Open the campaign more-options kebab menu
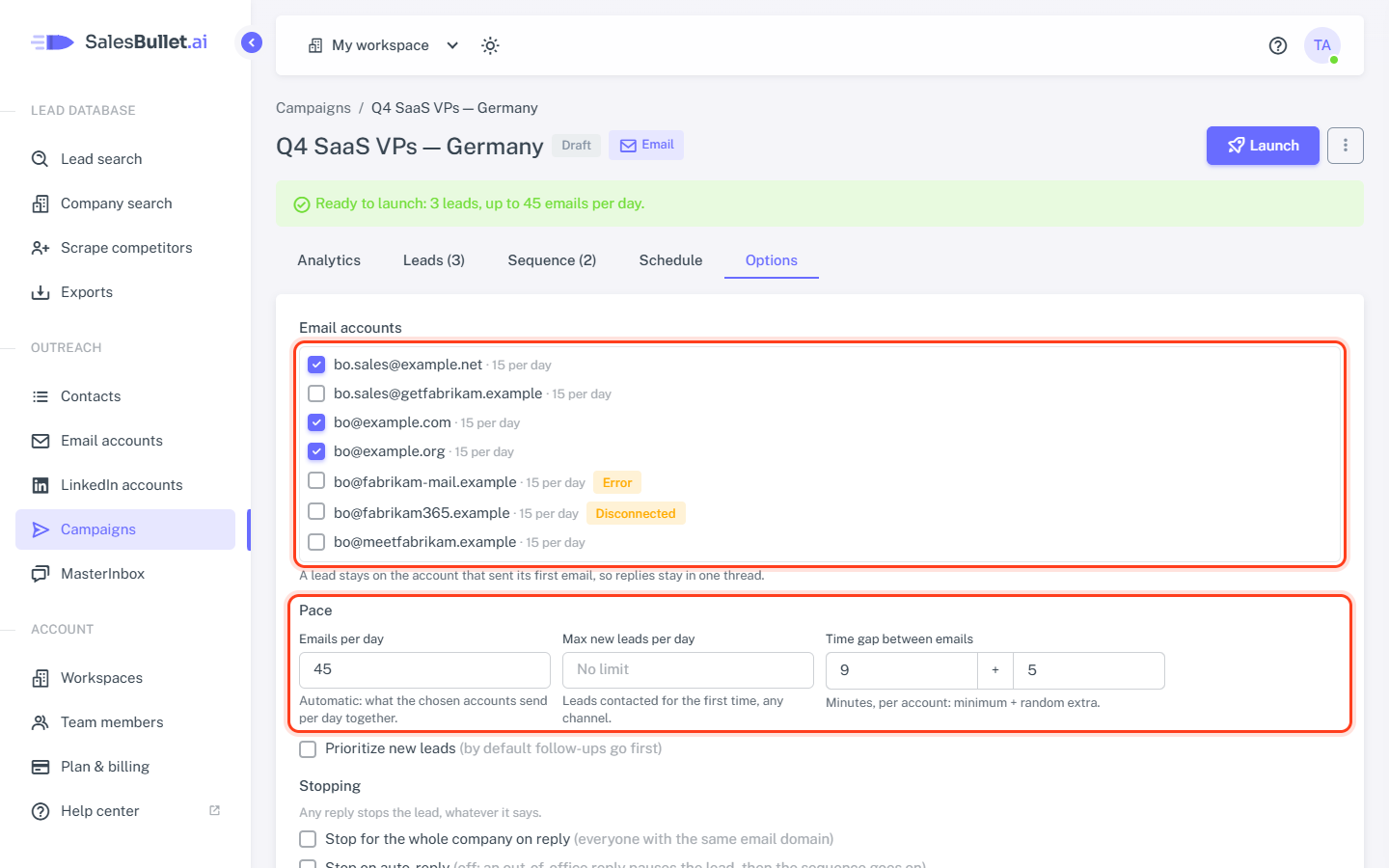Image resolution: width=1389 pixels, height=868 pixels. click(1346, 146)
